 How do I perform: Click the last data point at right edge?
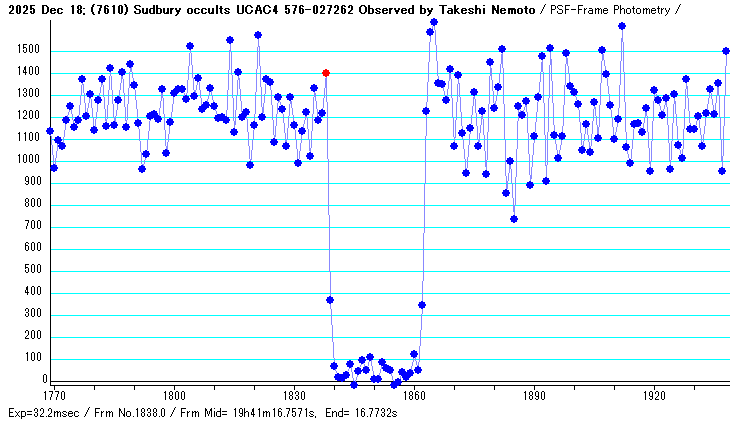pyautogui.click(x=726, y=51)
